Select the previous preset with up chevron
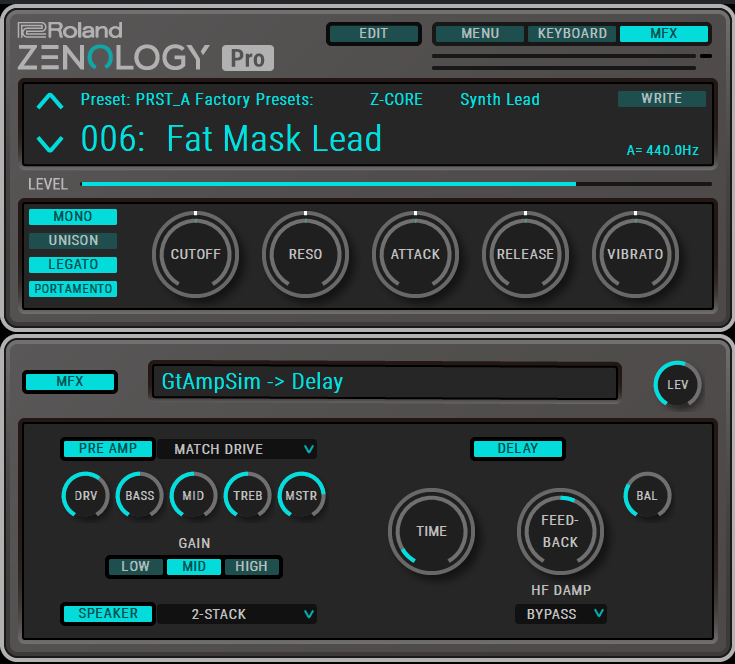Image resolution: width=735 pixels, height=664 pixels. (50, 101)
